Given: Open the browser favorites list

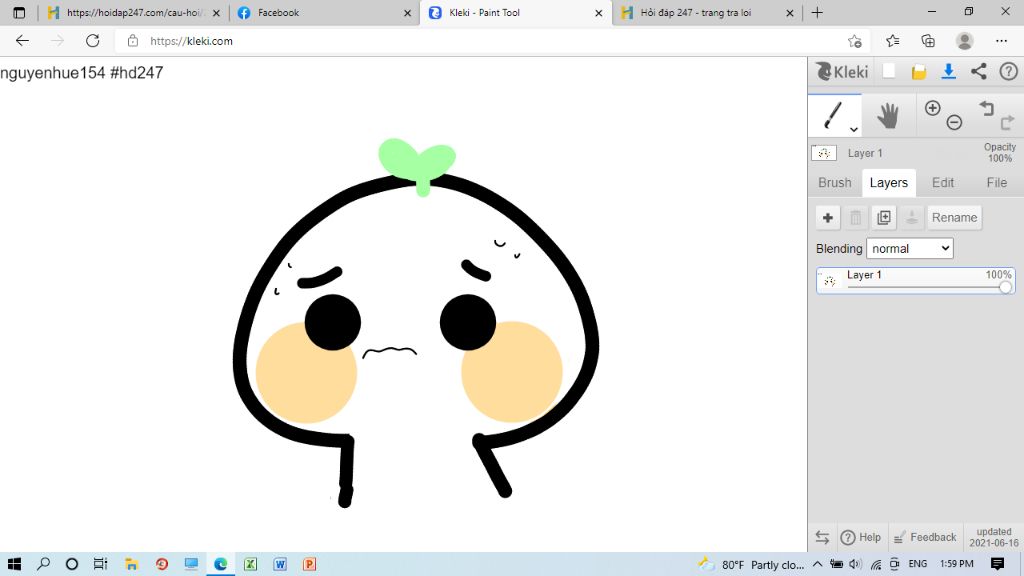Looking at the screenshot, I should (893, 40).
